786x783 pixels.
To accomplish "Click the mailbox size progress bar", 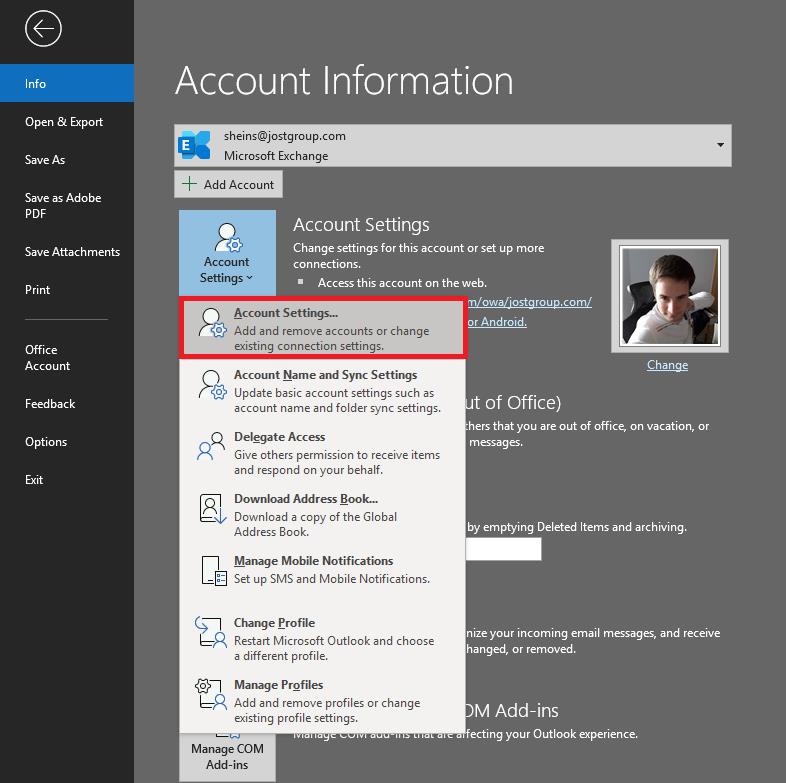I will coord(504,549).
